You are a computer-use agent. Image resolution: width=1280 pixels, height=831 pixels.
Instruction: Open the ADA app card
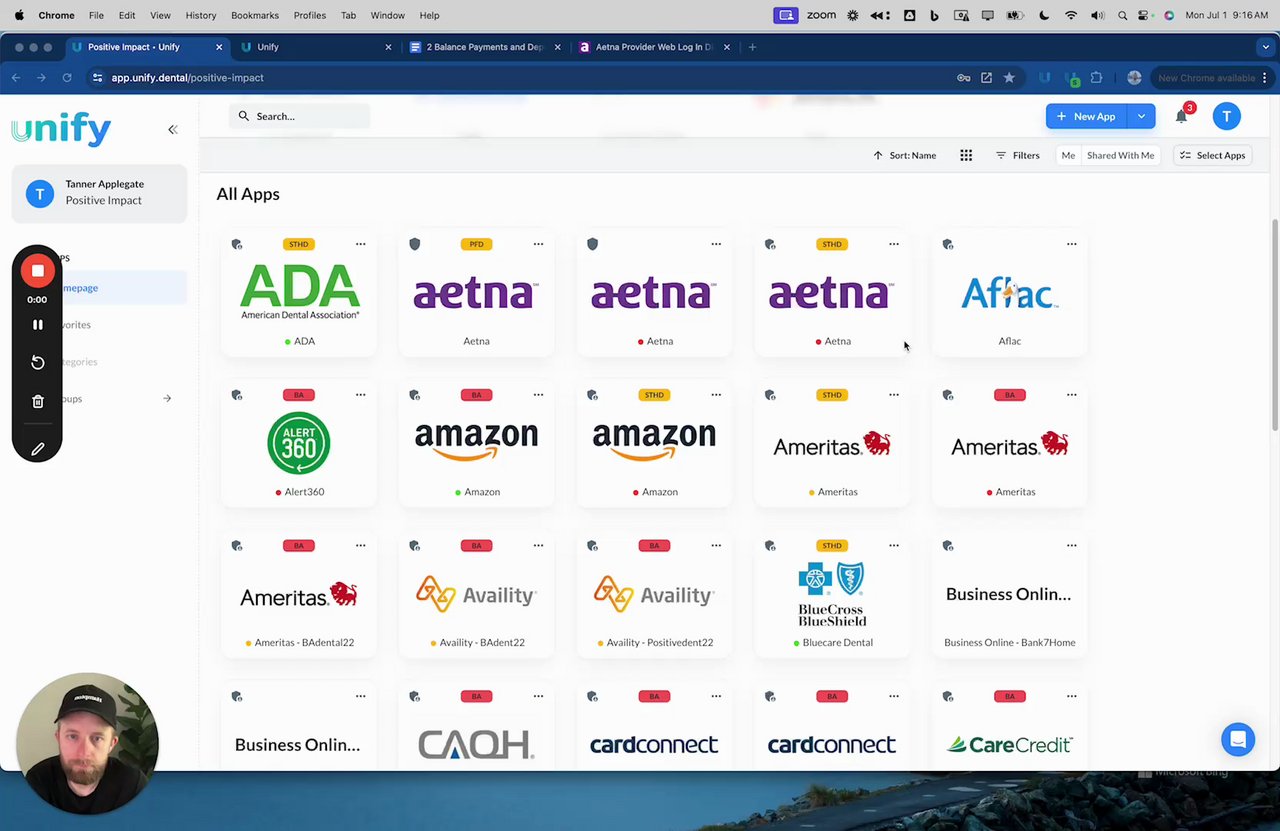pyautogui.click(x=299, y=294)
